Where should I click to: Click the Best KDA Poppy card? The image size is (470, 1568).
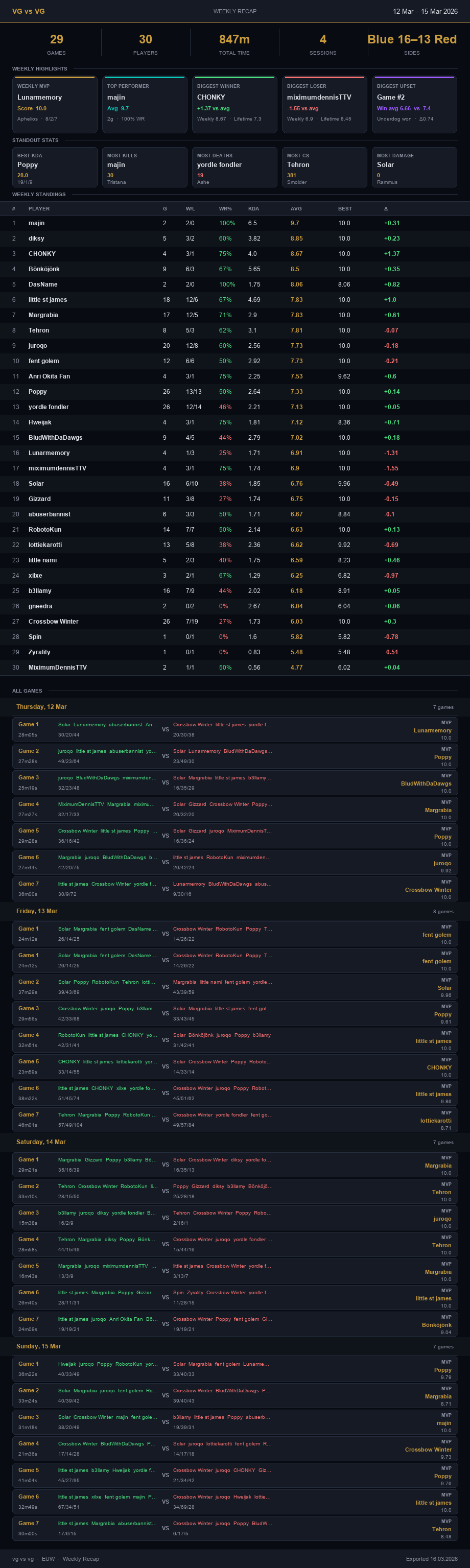[55, 168]
